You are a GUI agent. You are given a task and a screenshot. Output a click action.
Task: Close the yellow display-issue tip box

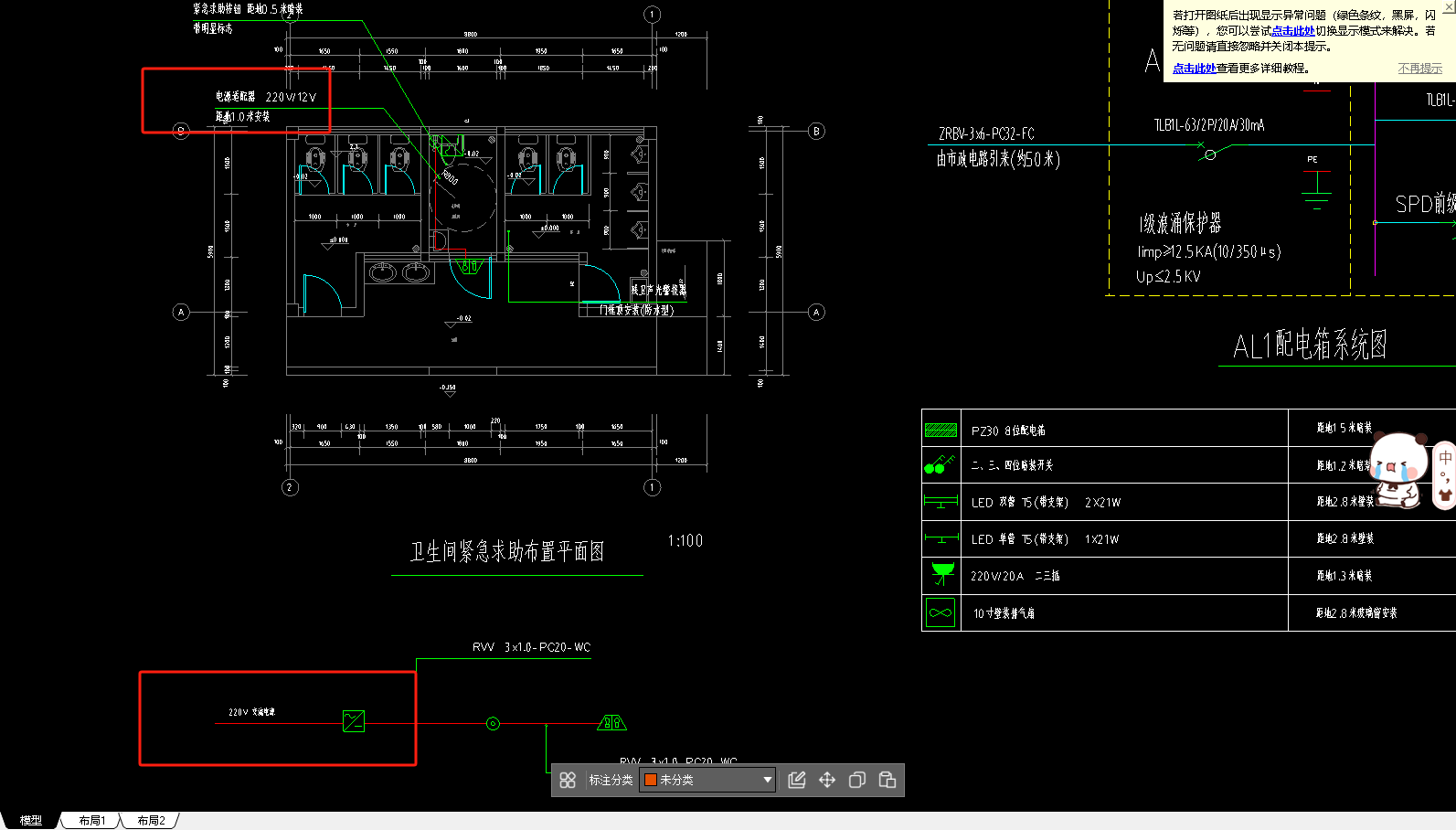tap(1449, 5)
